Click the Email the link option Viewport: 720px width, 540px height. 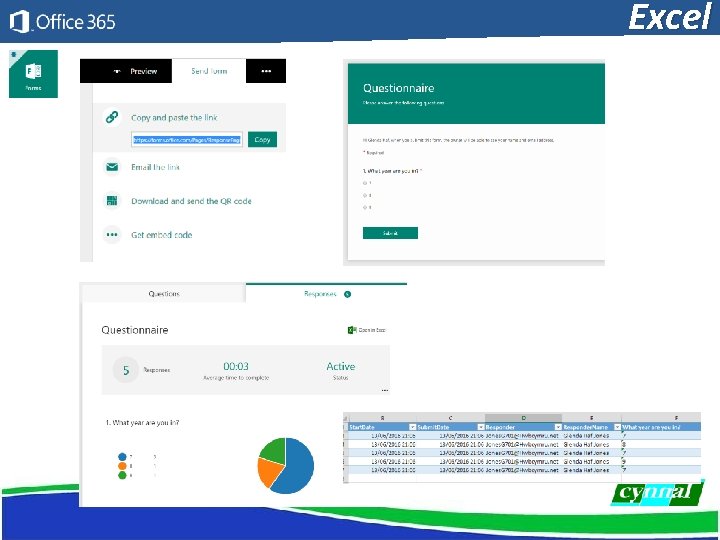pyautogui.click(x=155, y=167)
